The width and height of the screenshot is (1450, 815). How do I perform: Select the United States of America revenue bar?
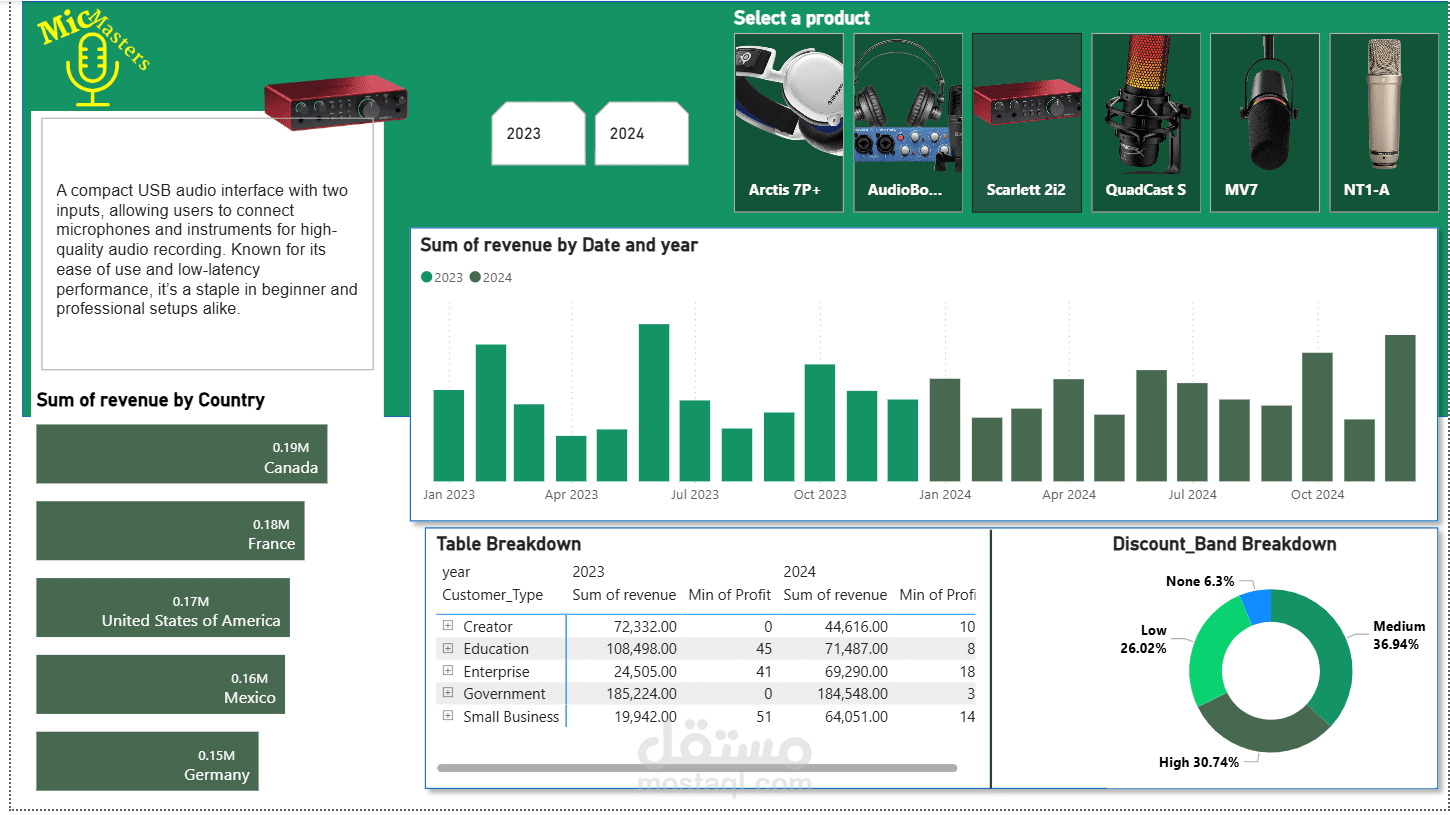pyautogui.click(x=163, y=608)
